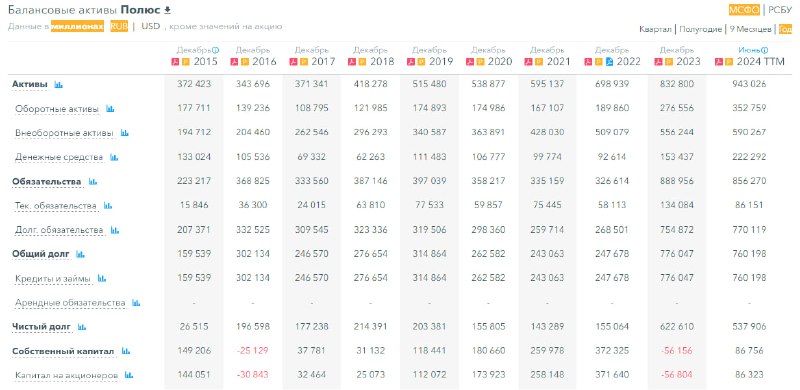Open chart icon next to Активы
Image resolution: width=800 pixels, height=390 pixels.
[x=58, y=84]
